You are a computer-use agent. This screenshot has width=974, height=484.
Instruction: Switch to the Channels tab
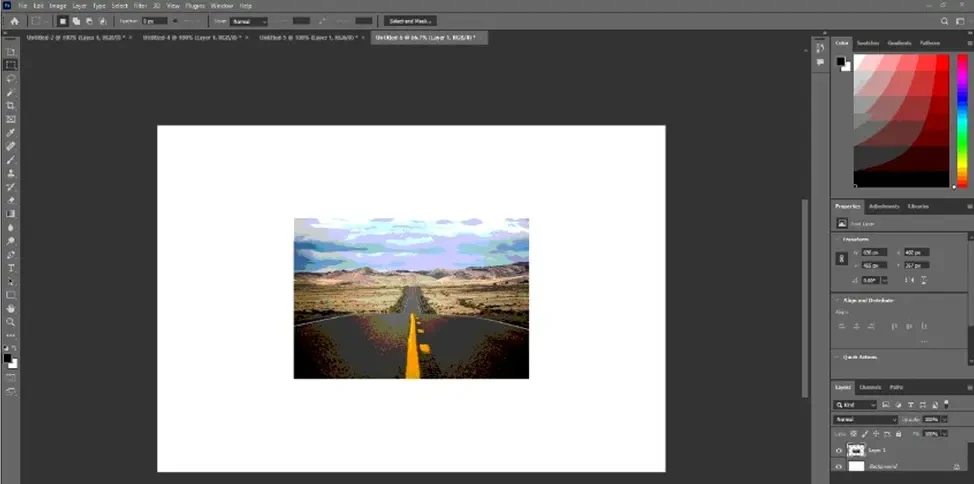point(870,387)
